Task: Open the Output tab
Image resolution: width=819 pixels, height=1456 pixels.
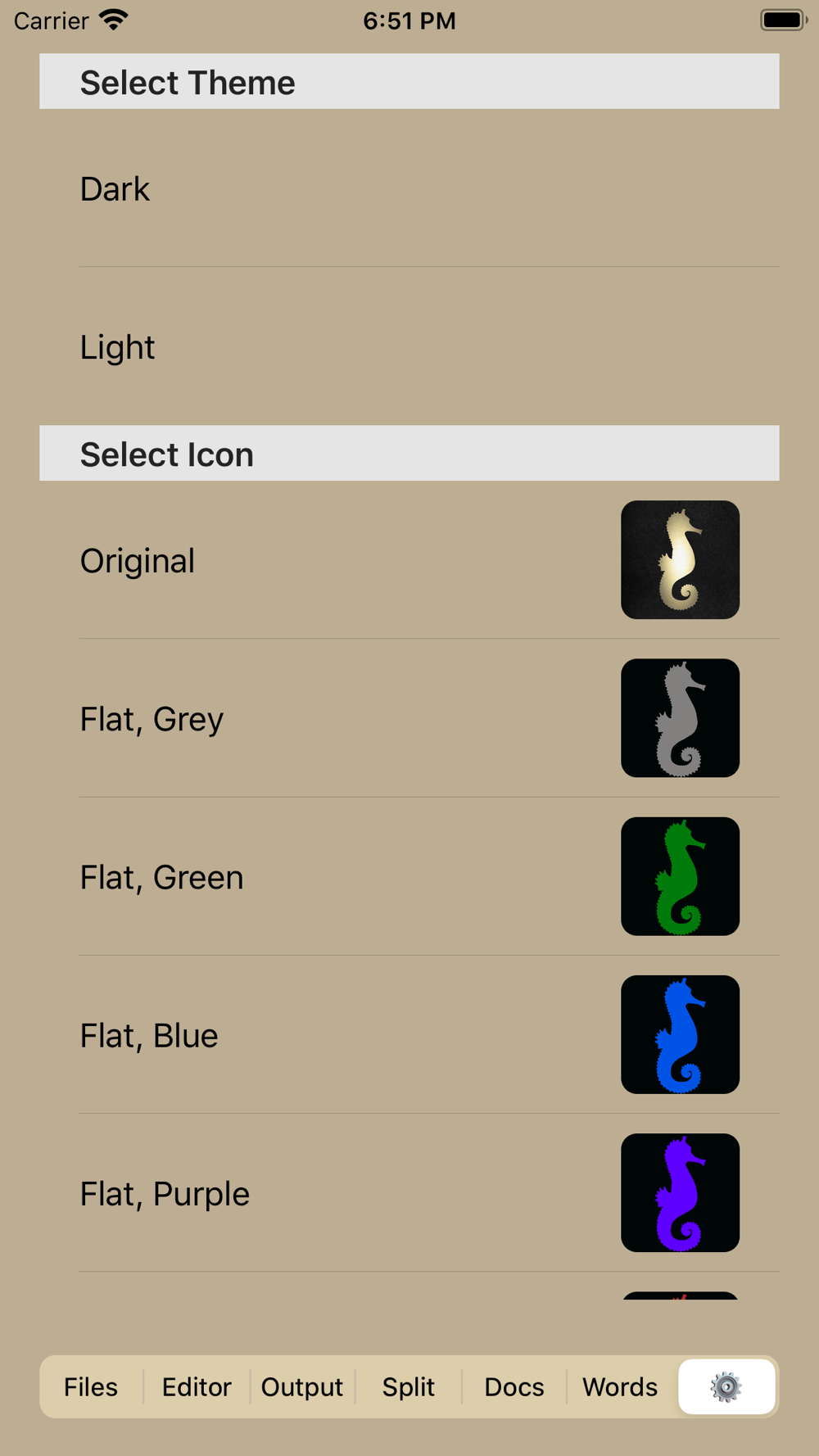Action: (x=302, y=1386)
